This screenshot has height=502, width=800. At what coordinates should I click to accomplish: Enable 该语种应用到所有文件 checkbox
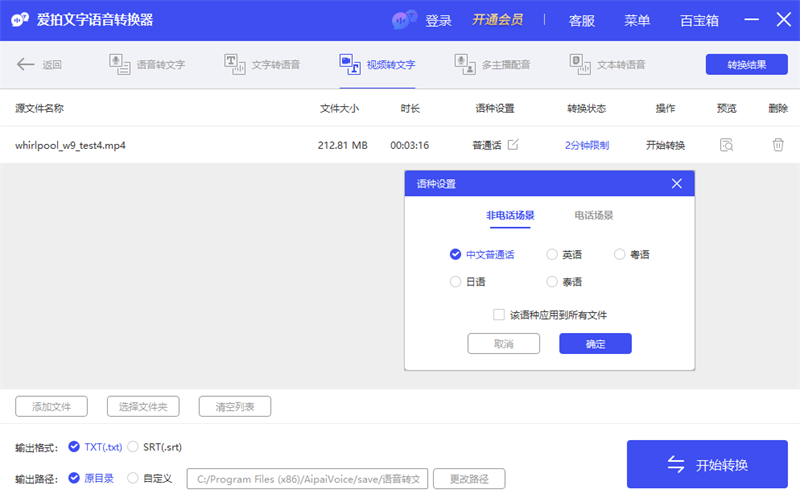[x=499, y=315]
